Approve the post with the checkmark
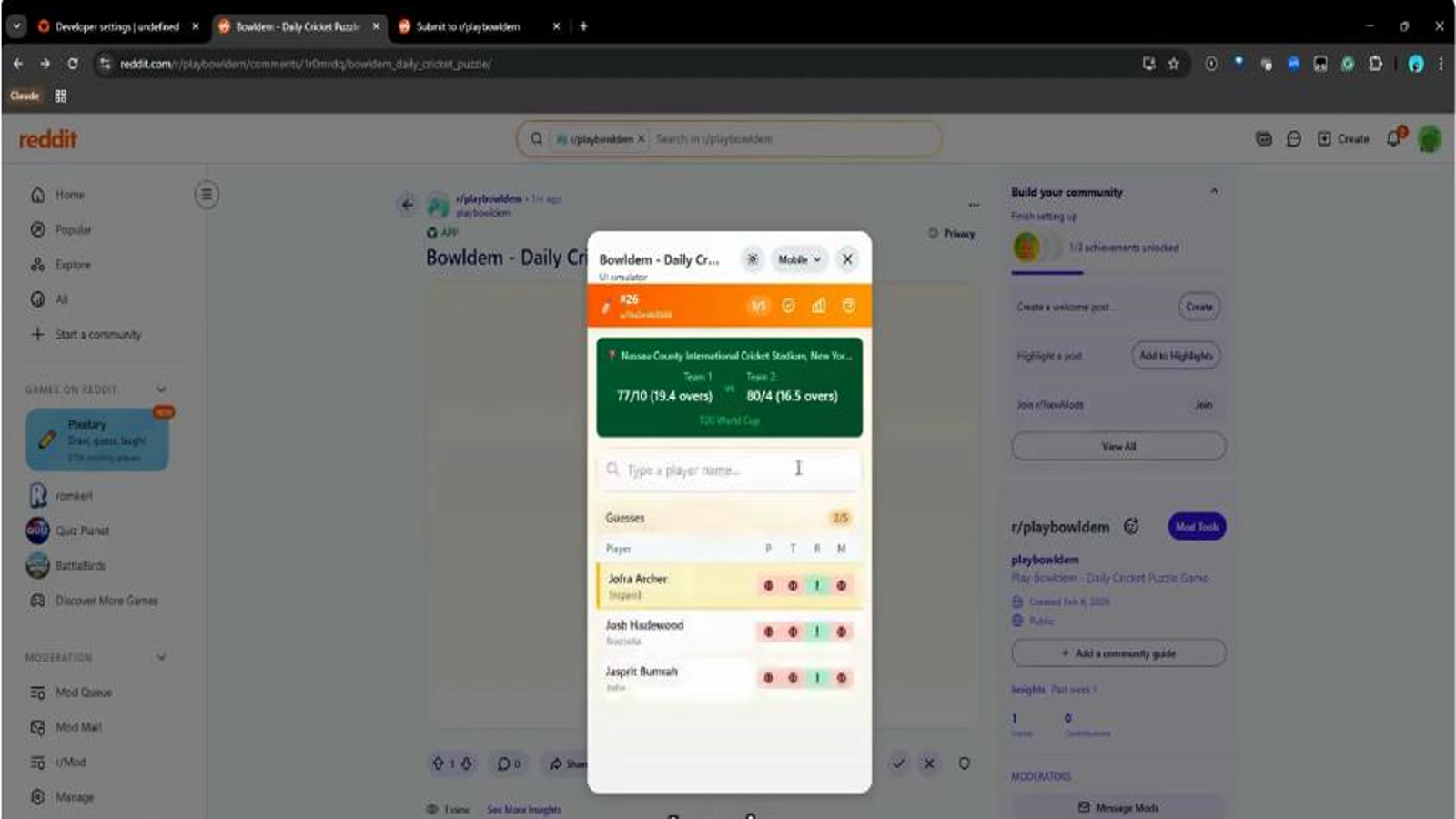Image resolution: width=1456 pixels, height=819 pixels. pyautogui.click(x=898, y=763)
